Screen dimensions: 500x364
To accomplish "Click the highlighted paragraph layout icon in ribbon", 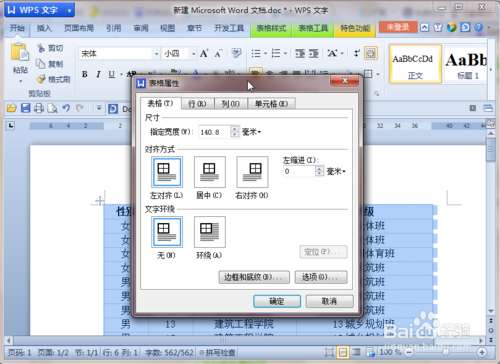I will [371, 53].
